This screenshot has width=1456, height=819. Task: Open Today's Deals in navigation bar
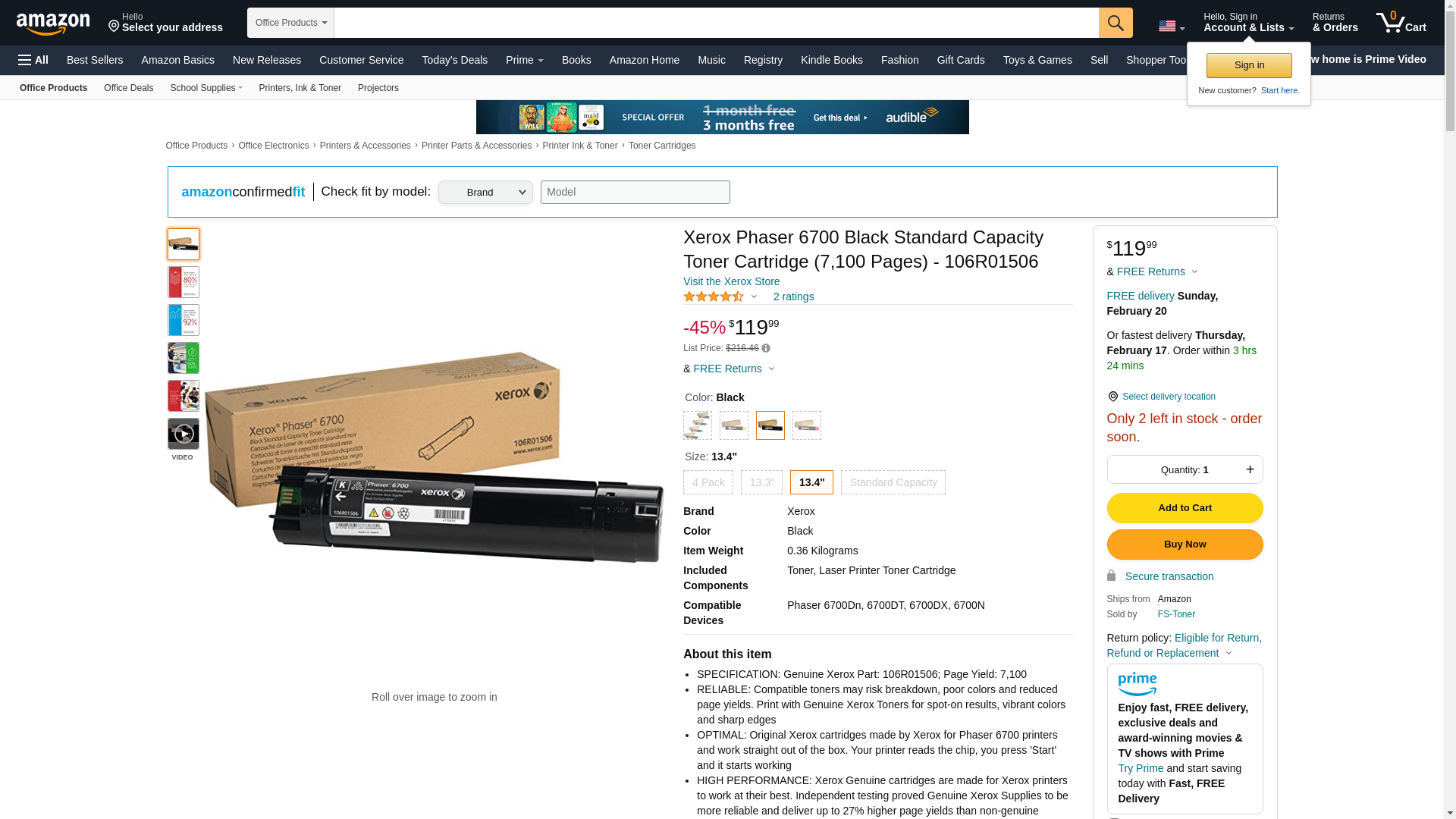[454, 60]
